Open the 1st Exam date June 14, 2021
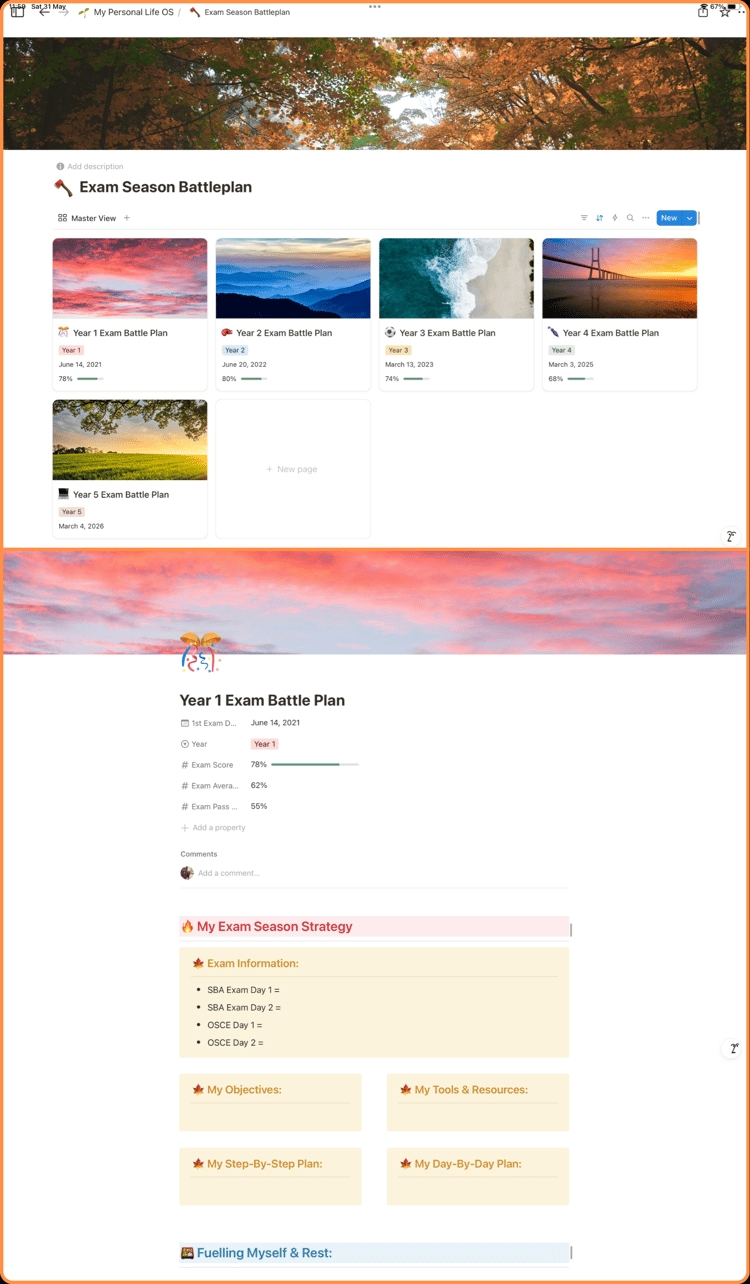The image size is (750, 1284). click(x=275, y=722)
